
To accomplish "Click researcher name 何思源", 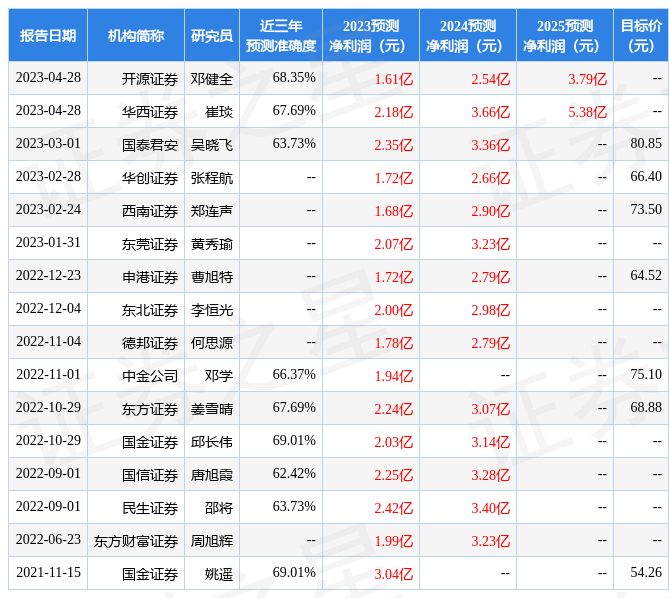I will pyautogui.click(x=212, y=343).
